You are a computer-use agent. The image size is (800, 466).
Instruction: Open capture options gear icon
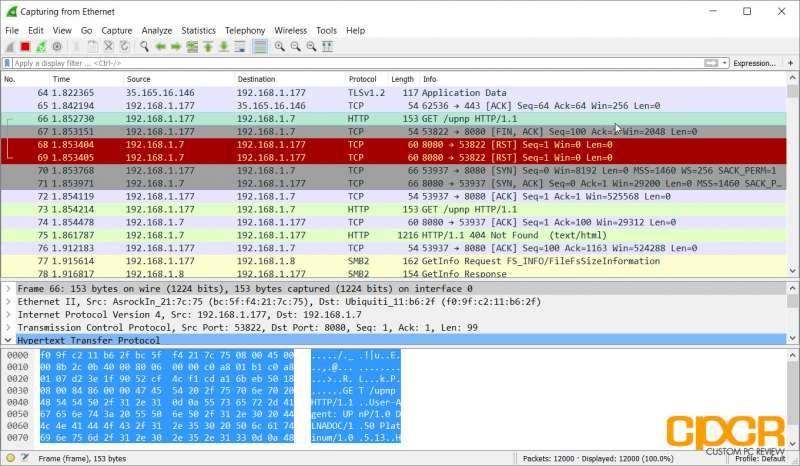(x=57, y=46)
